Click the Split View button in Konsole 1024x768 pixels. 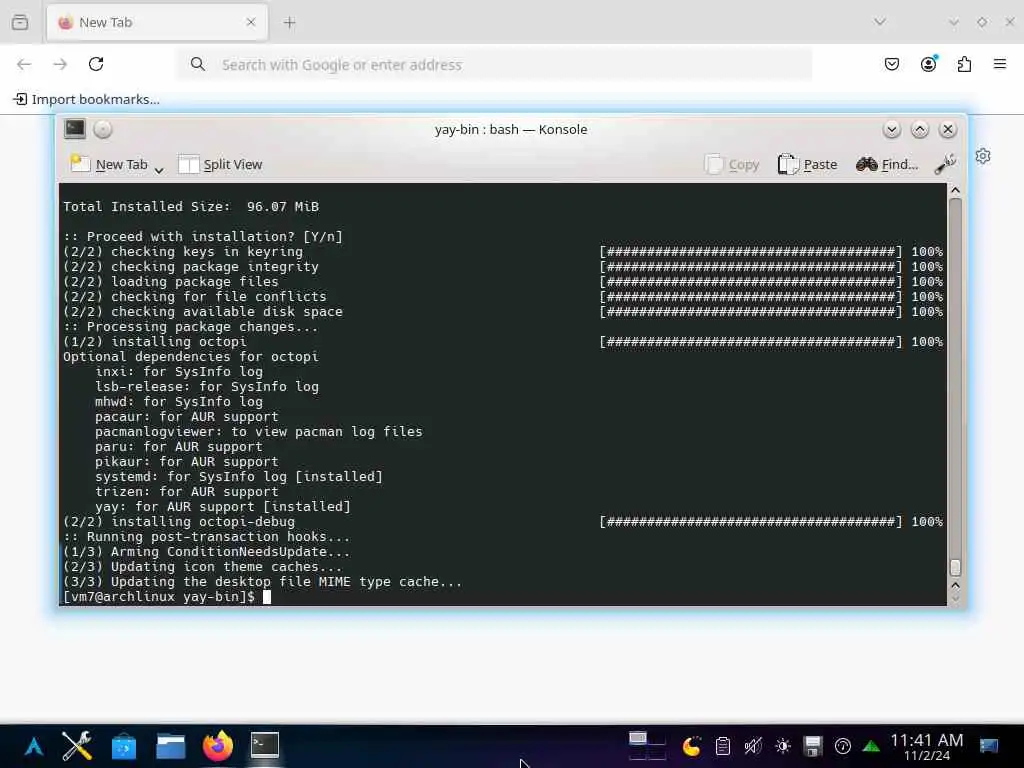220,165
